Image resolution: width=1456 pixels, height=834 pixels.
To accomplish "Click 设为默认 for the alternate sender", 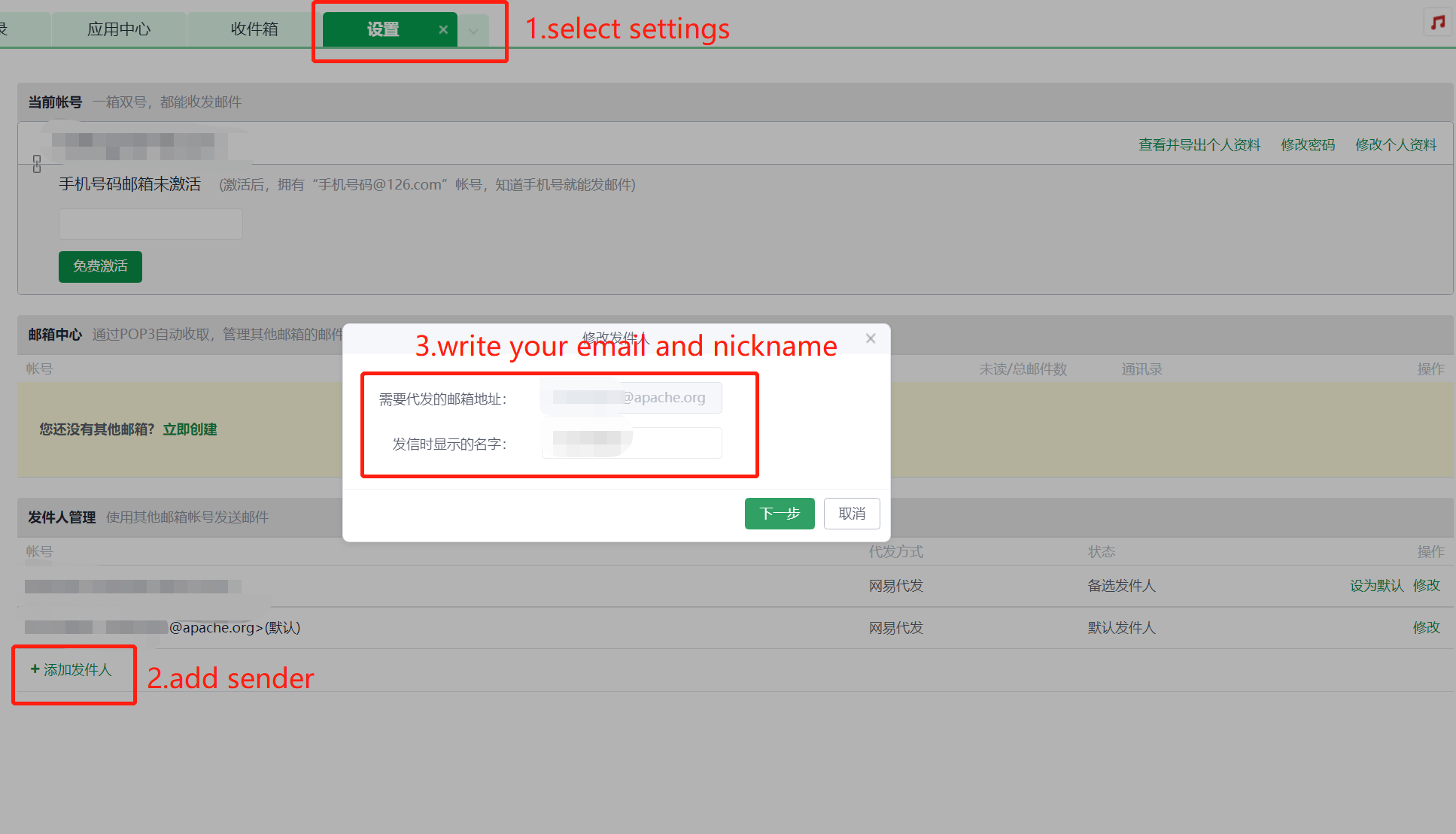I will tap(1375, 585).
